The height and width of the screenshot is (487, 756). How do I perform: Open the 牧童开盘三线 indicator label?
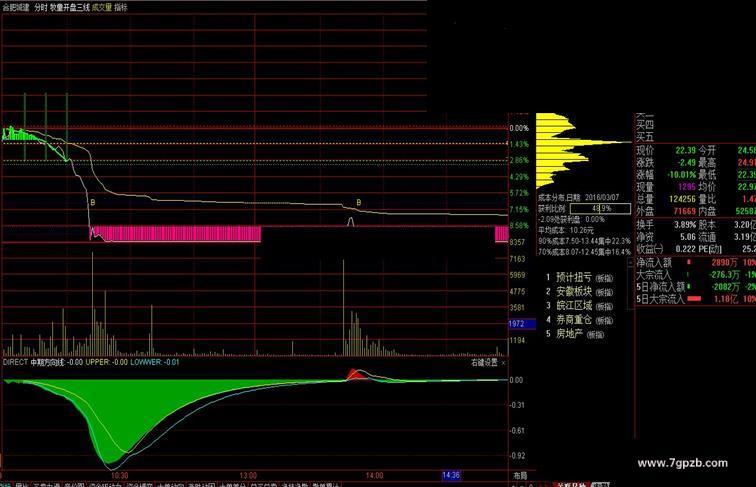[70, 8]
